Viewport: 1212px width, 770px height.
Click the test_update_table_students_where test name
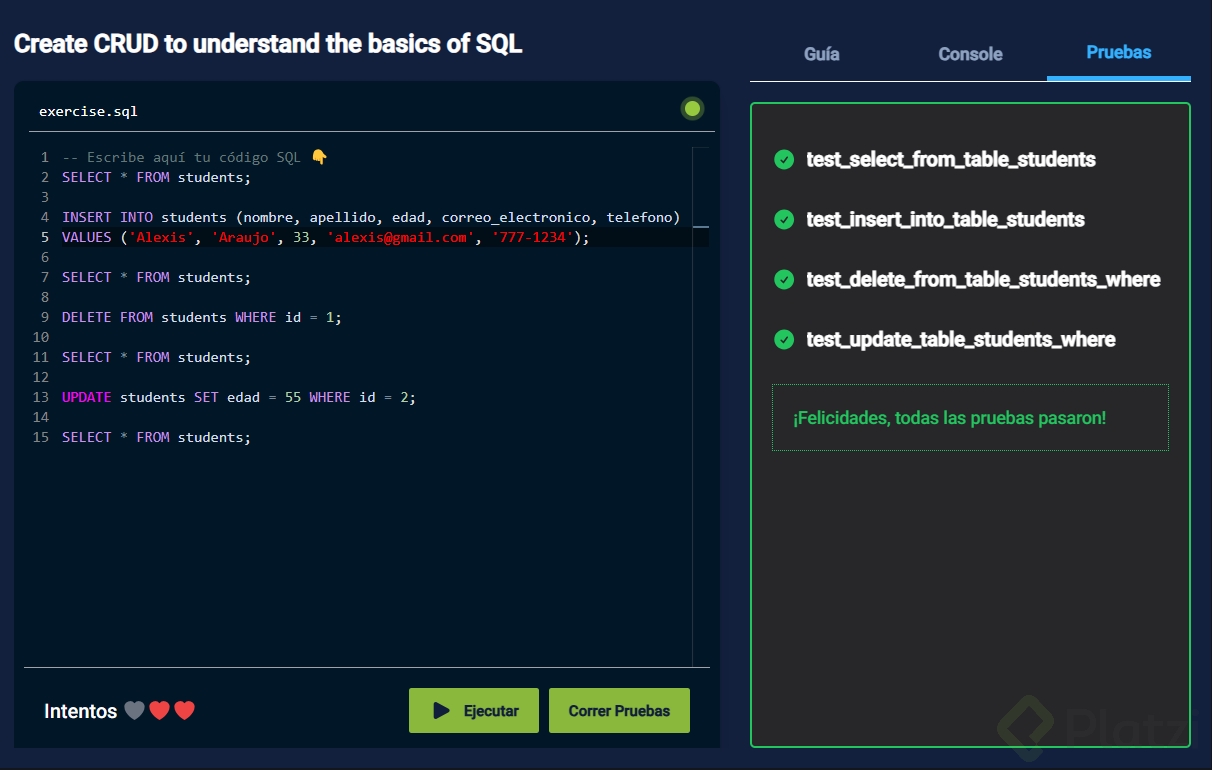pos(960,340)
